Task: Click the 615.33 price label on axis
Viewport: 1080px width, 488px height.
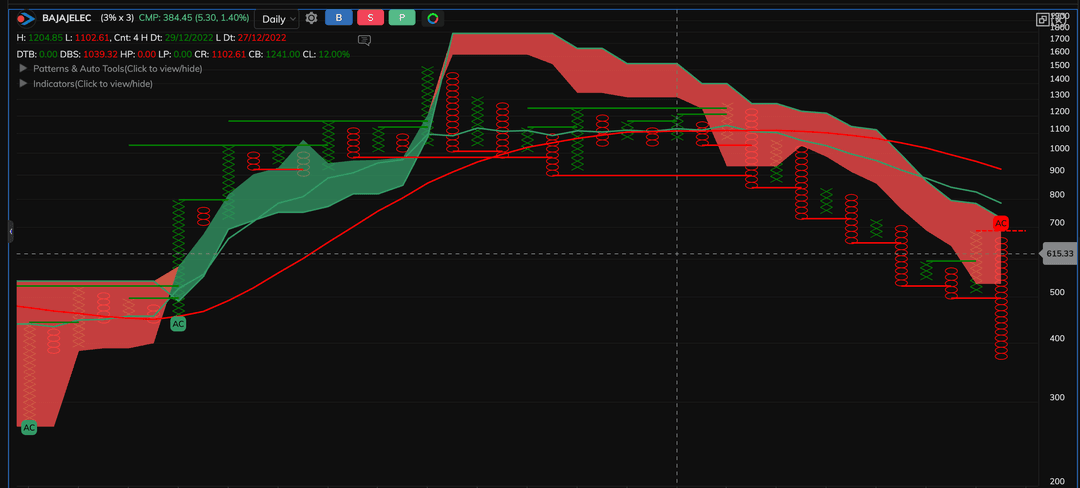Action: 1059,254
